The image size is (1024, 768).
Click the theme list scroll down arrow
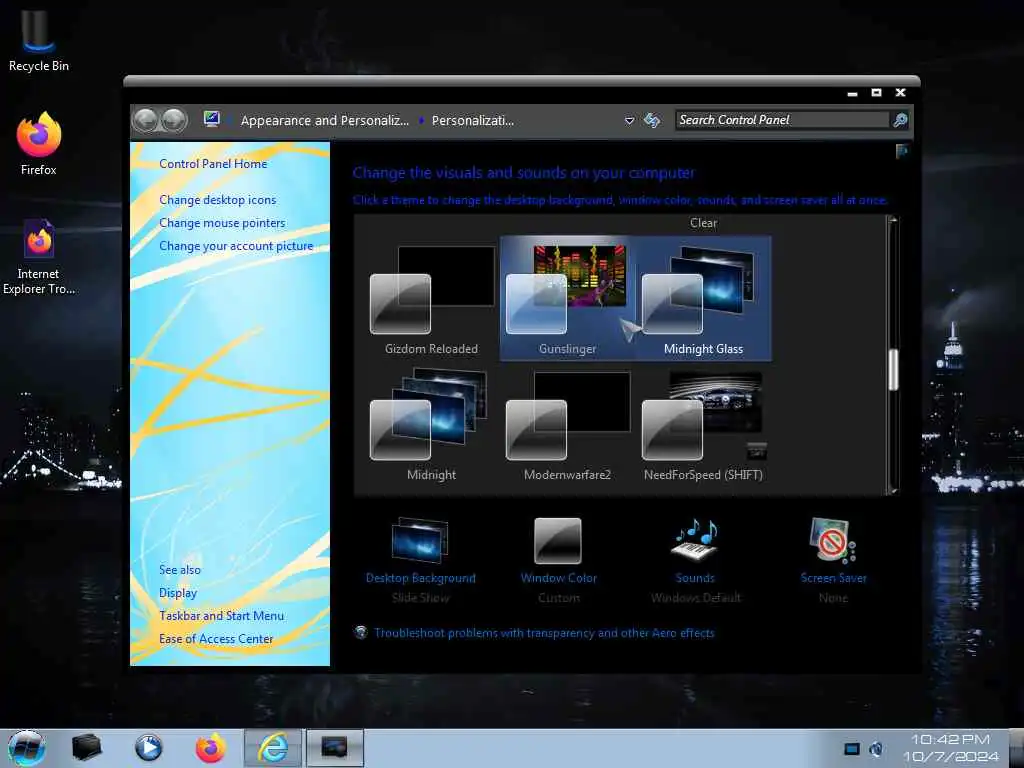(893, 490)
